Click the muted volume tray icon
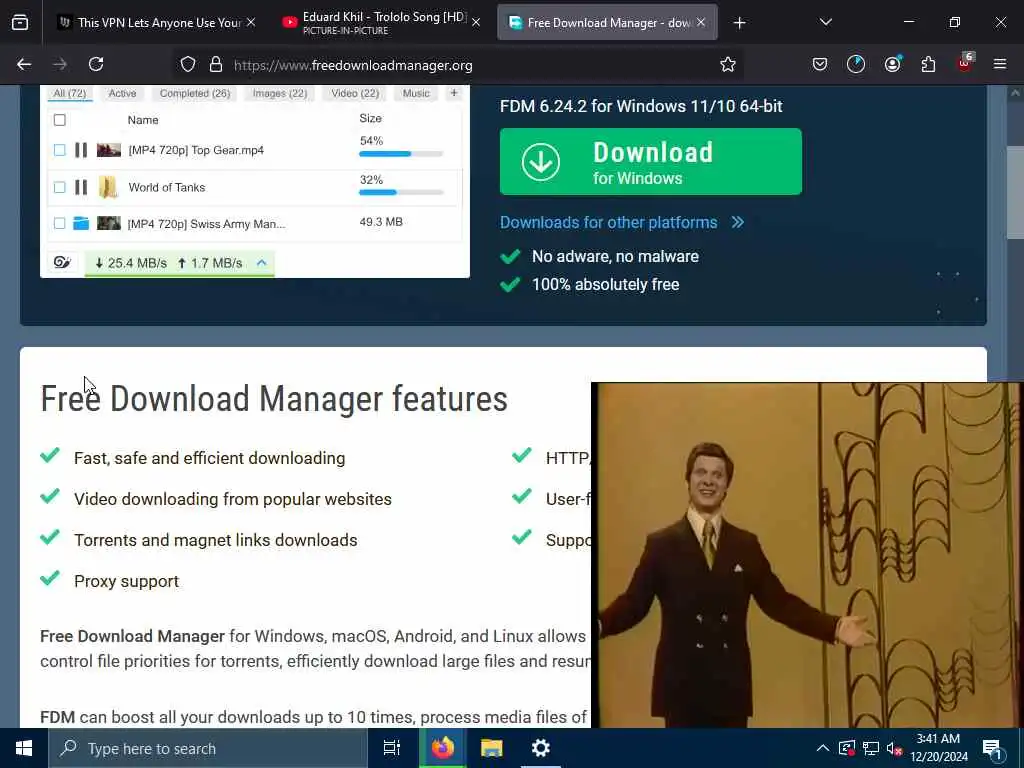 coord(894,748)
